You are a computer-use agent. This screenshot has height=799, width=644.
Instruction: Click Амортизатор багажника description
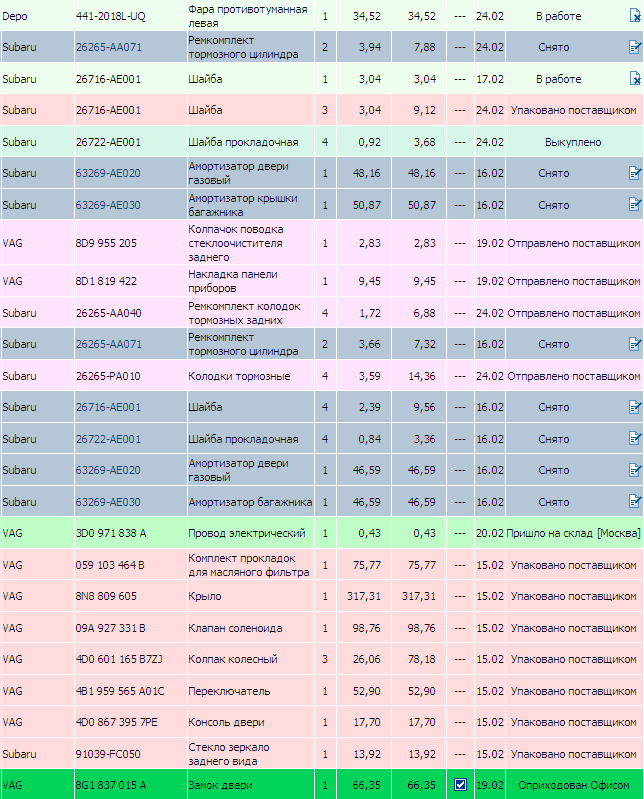tap(250, 502)
